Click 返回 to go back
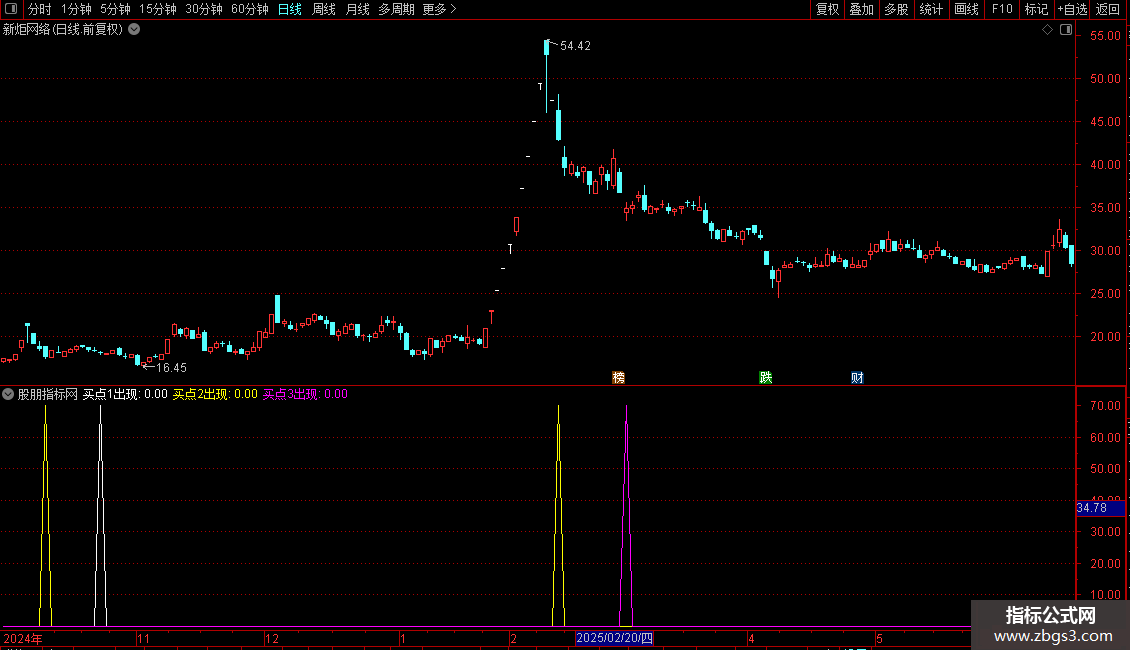Screen dimensions: 1130x650 (x=1108, y=9)
